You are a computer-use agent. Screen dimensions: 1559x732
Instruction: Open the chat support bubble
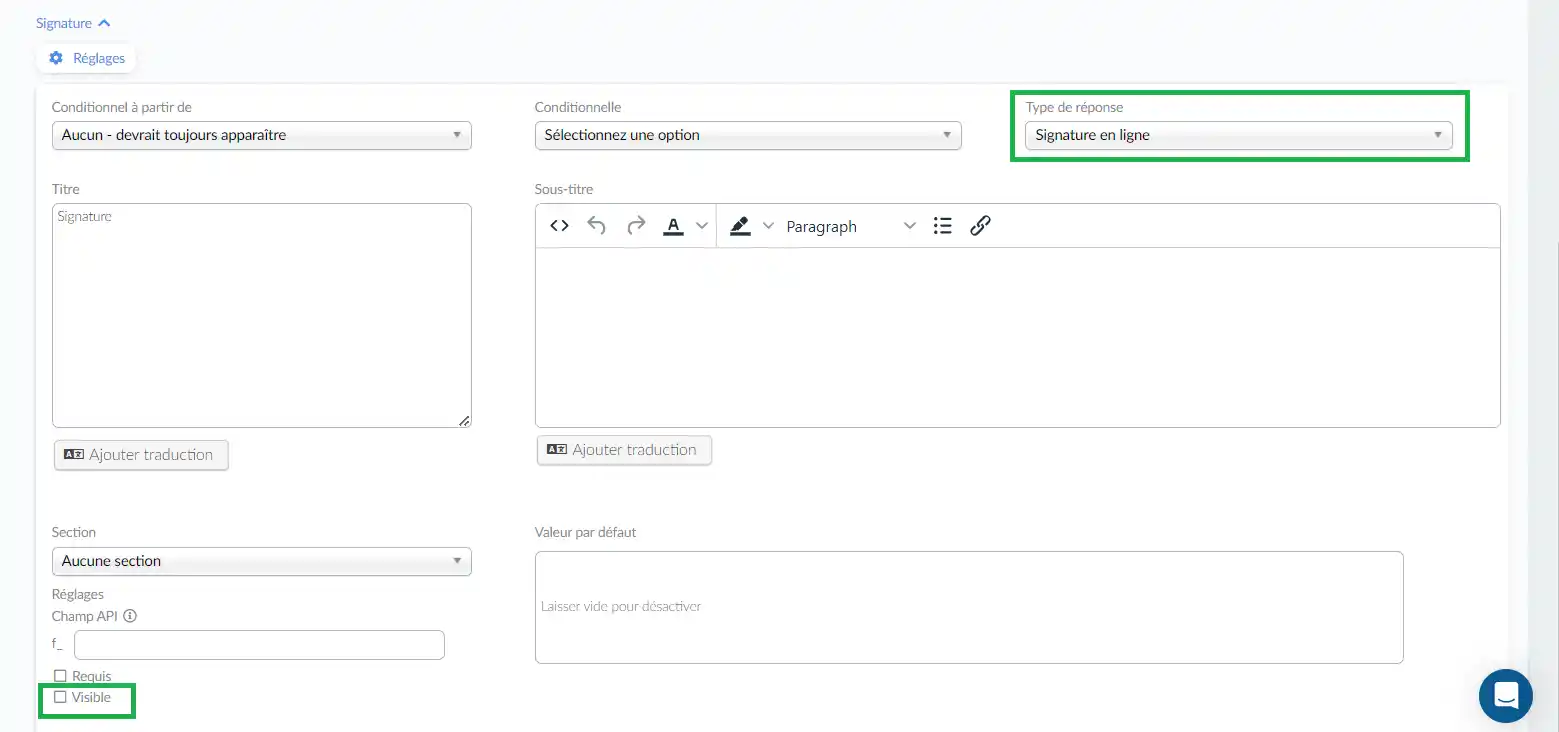[1505, 695]
